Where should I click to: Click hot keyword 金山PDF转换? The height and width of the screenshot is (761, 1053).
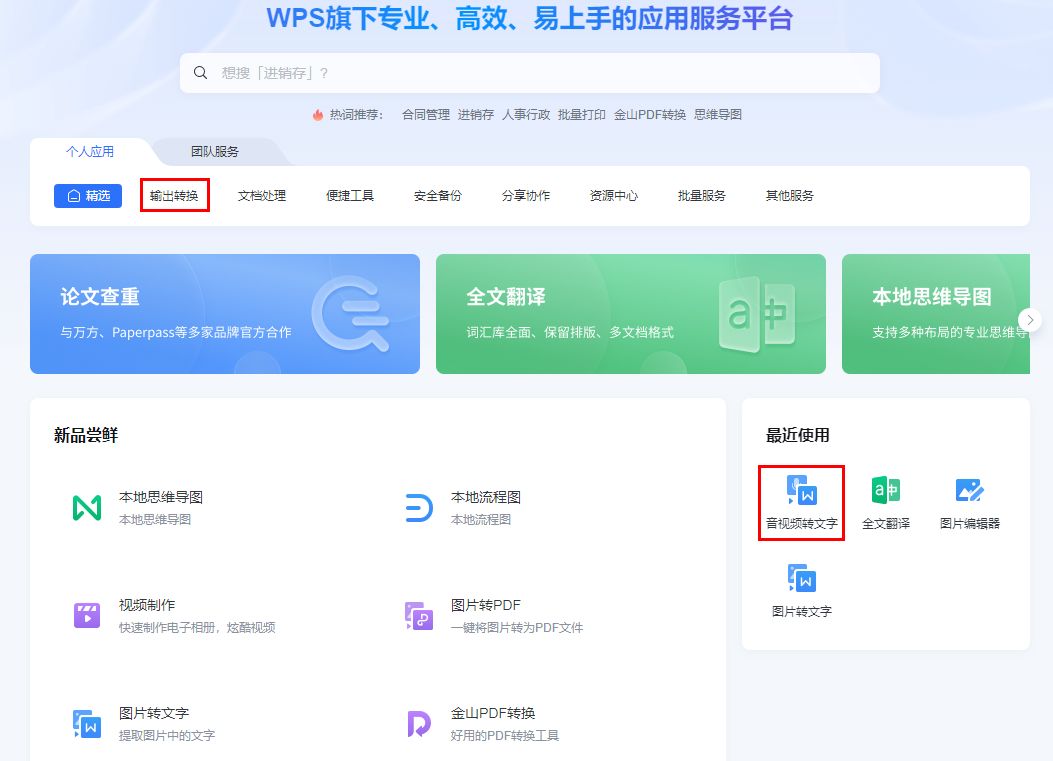(x=649, y=115)
